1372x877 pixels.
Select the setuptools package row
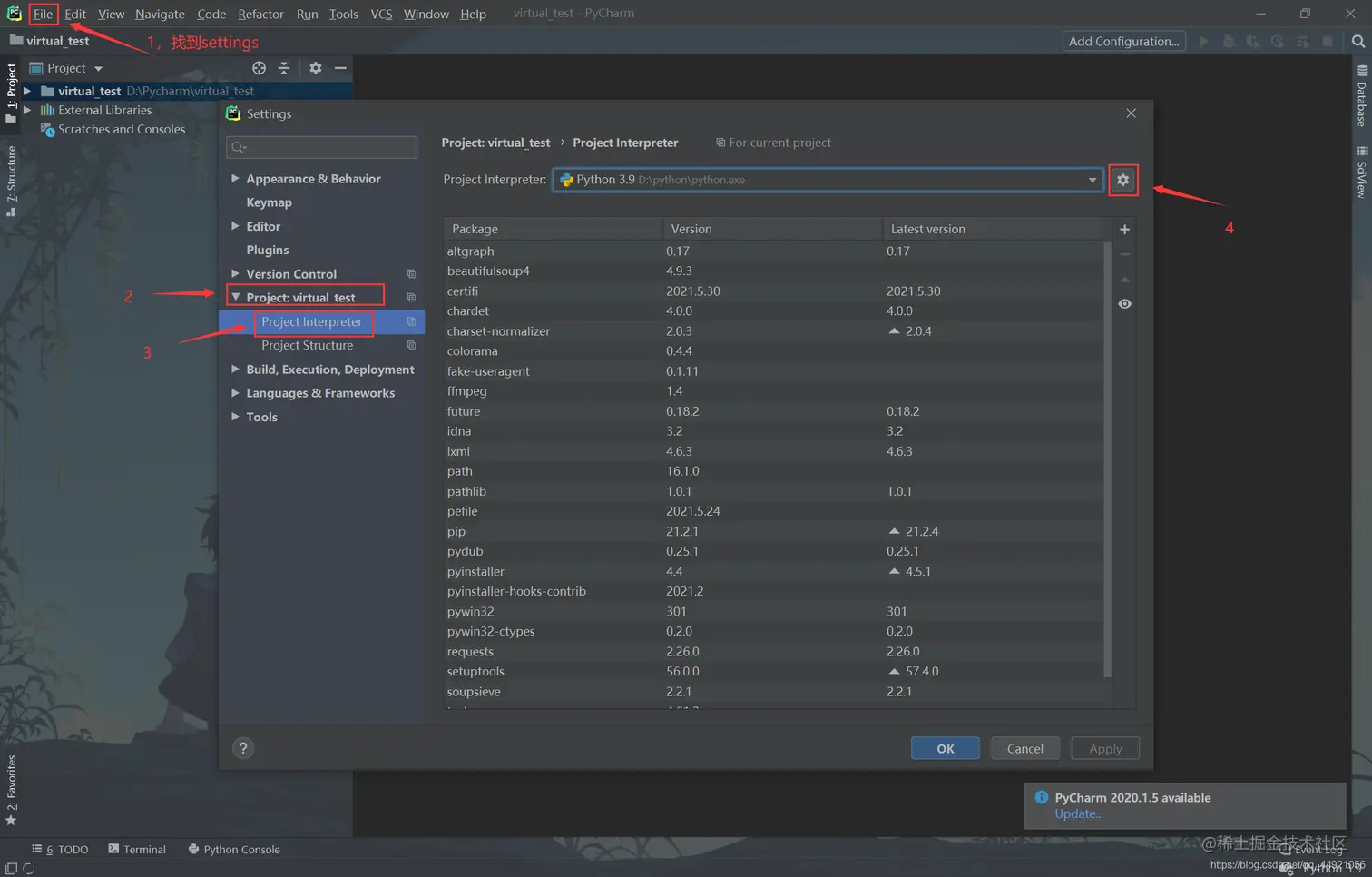point(773,671)
